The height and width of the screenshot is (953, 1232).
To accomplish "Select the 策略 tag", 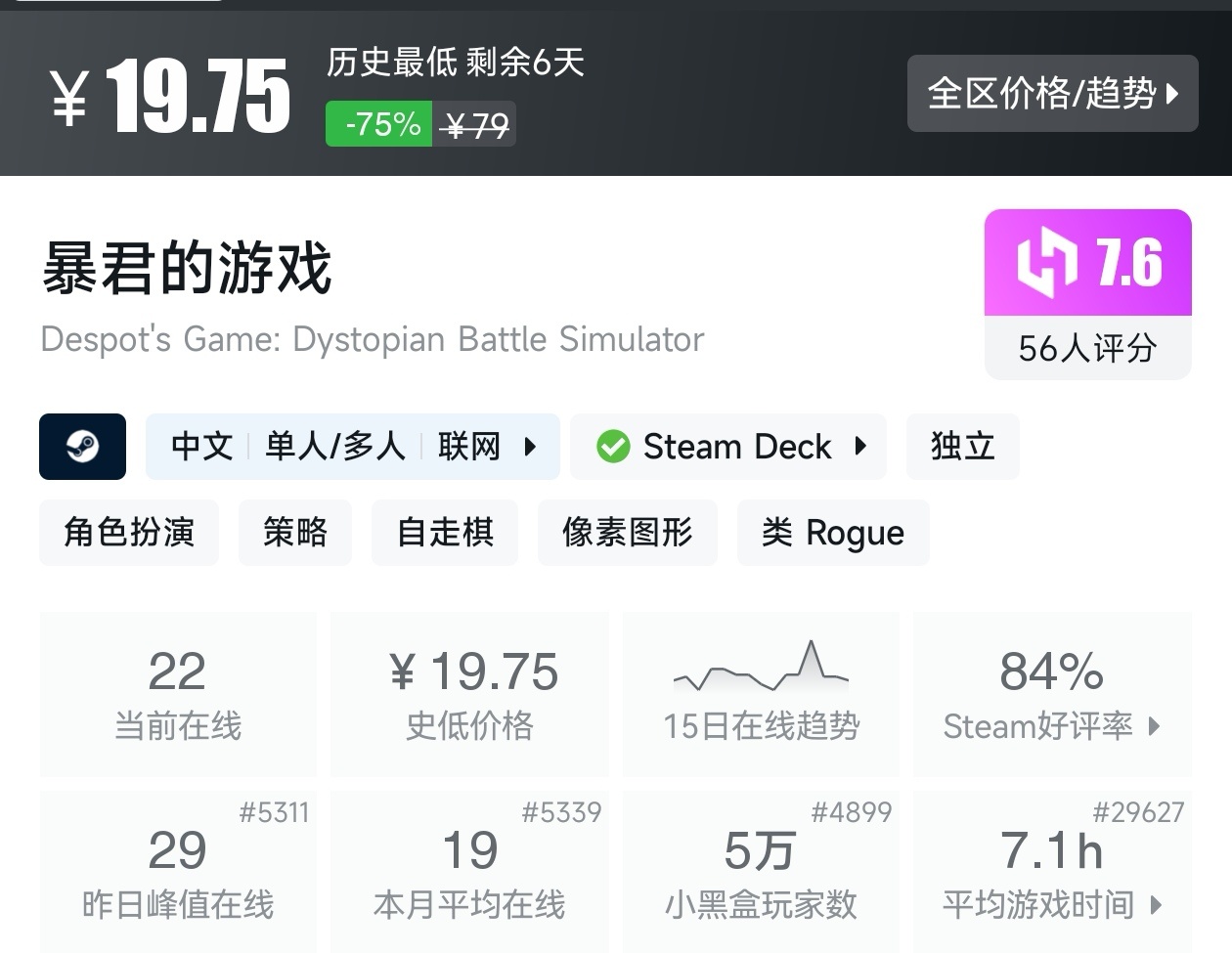I will (294, 533).
